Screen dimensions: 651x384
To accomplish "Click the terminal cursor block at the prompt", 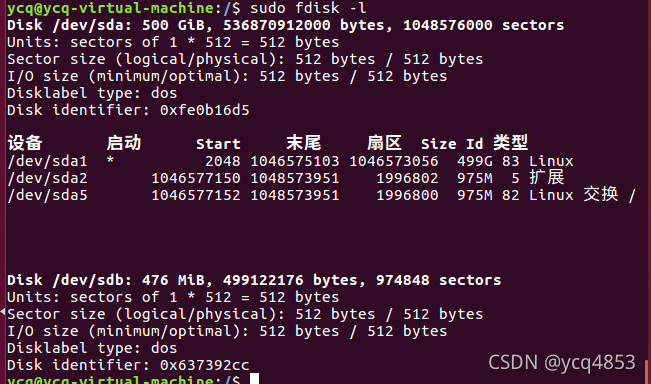I will coord(254,379).
